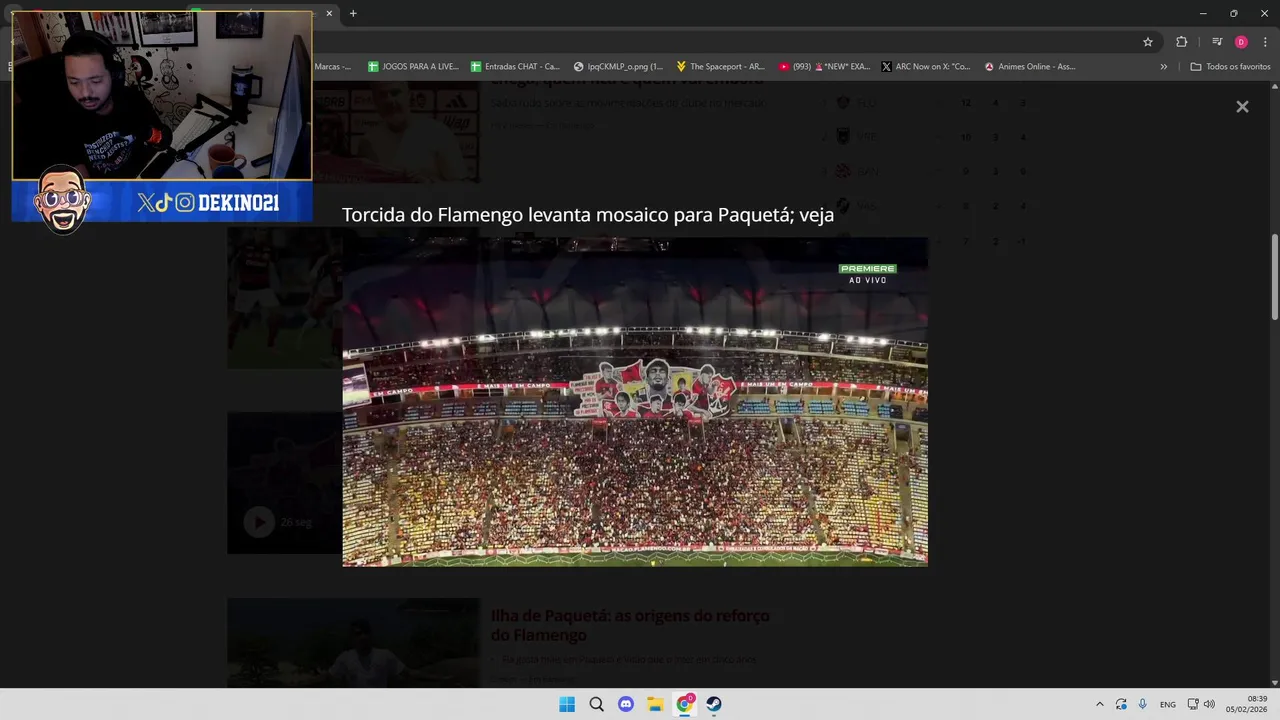Expand the hidden bookmarks chevron
The image size is (1280, 720).
[x=1163, y=67]
